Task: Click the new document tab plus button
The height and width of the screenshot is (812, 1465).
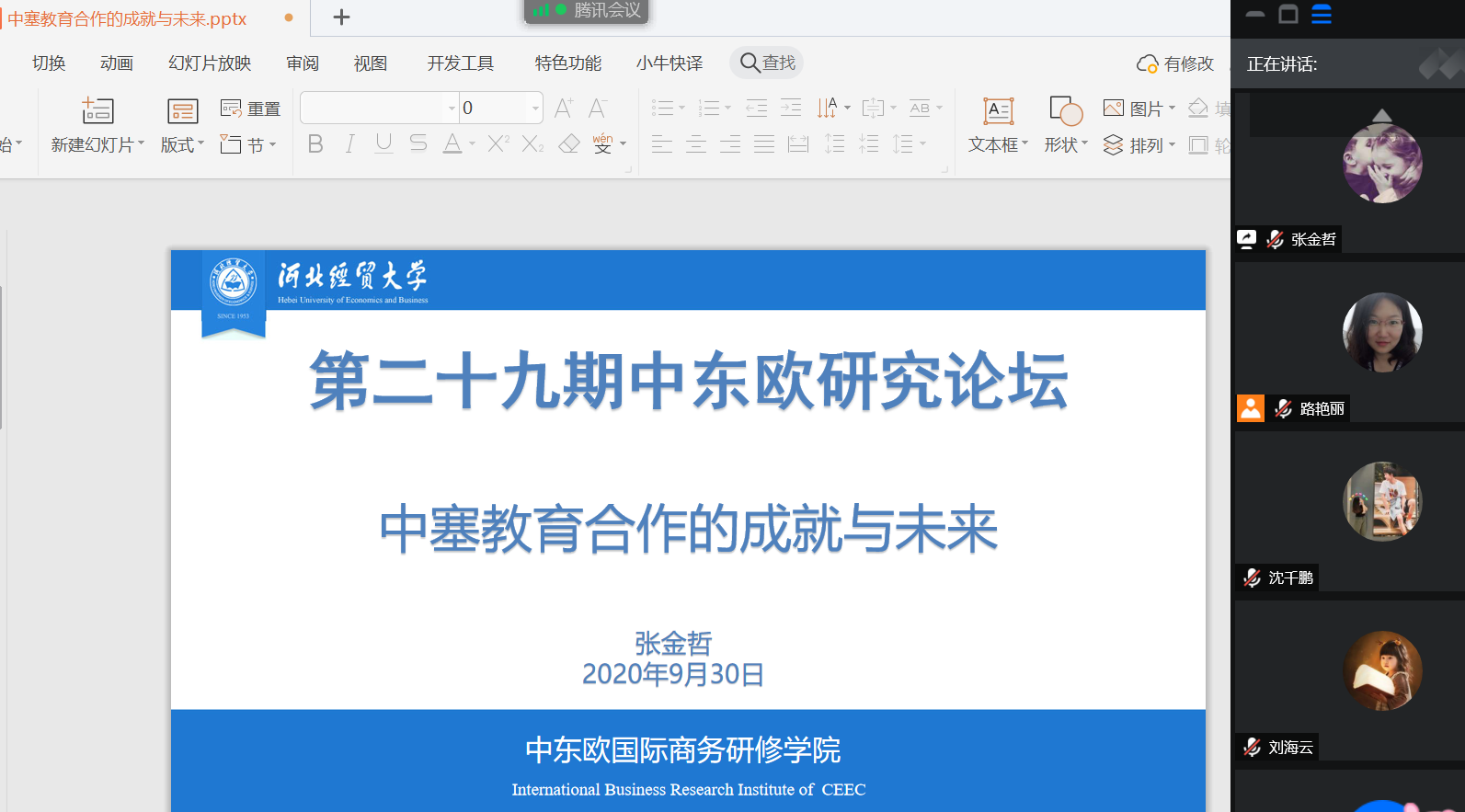Action: coord(341,17)
